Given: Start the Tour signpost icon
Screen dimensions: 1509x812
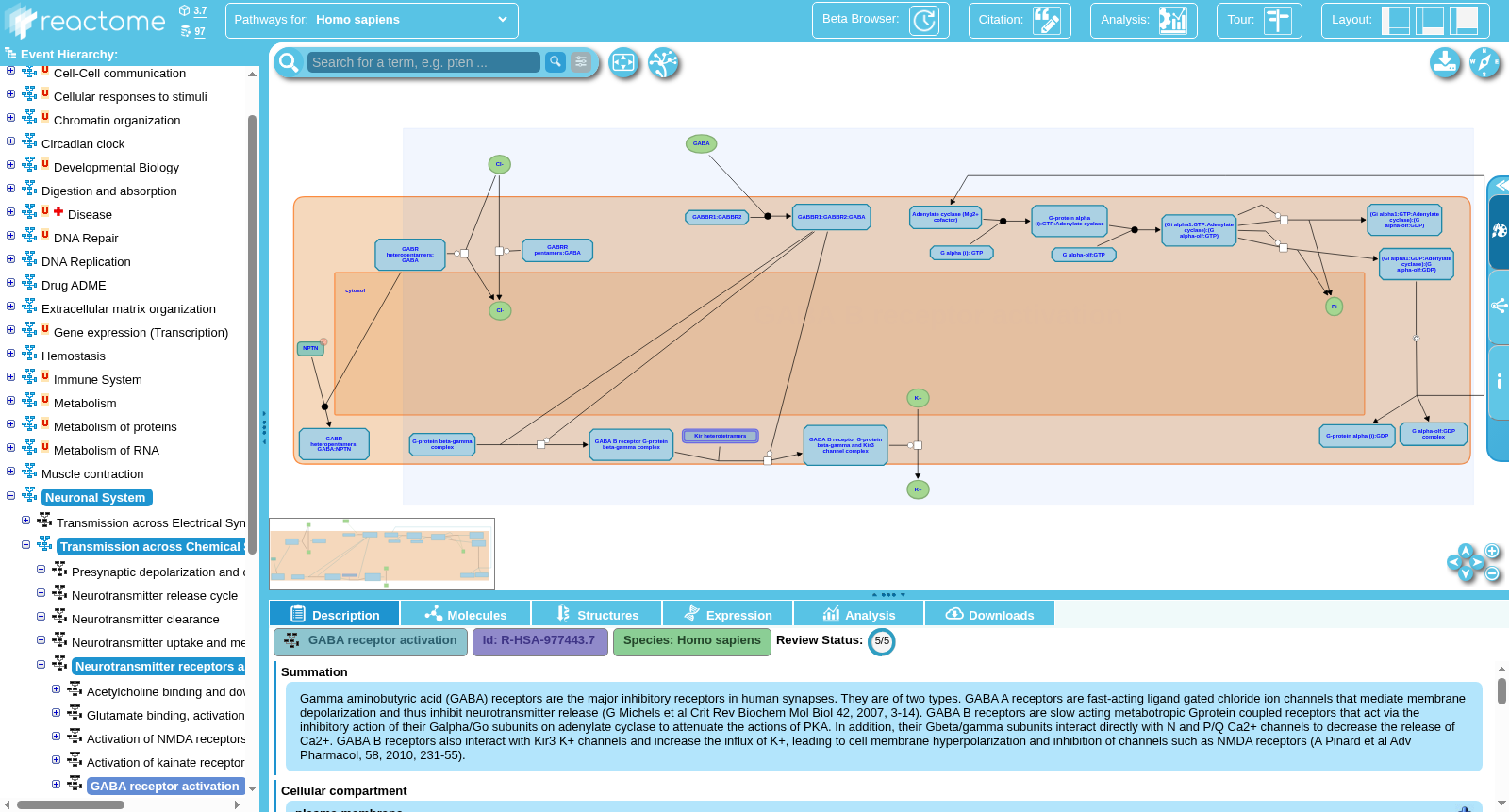Looking at the screenshot, I should (x=1278, y=20).
